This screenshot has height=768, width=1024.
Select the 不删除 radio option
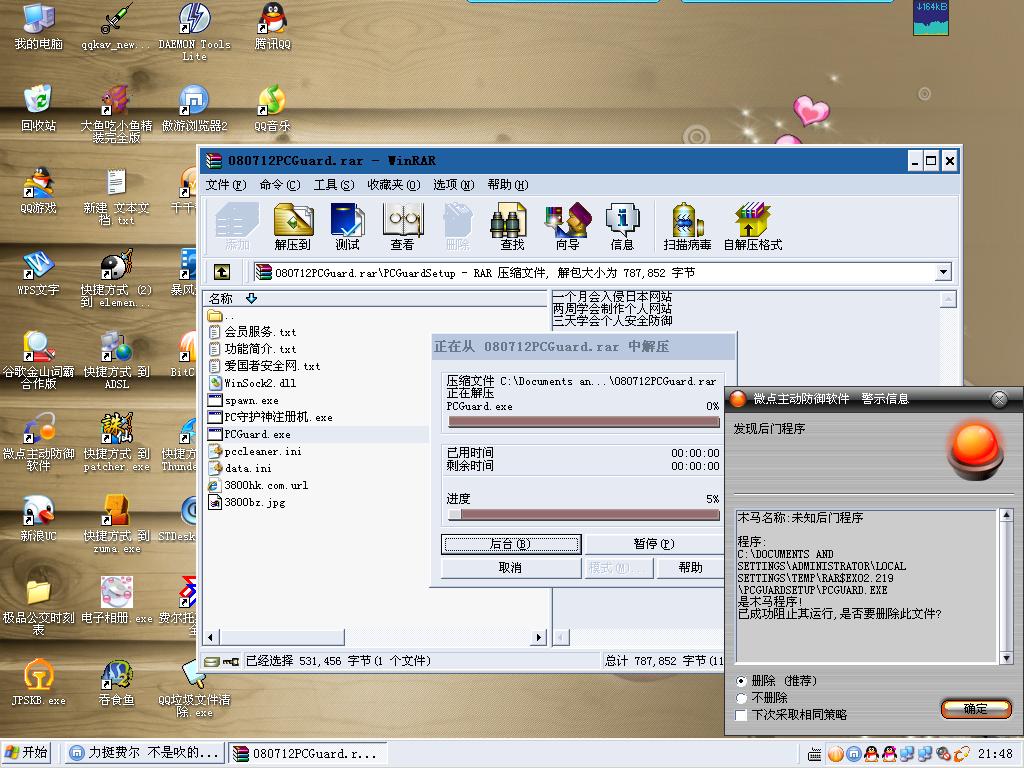pyautogui.click(x=741, y=698)
